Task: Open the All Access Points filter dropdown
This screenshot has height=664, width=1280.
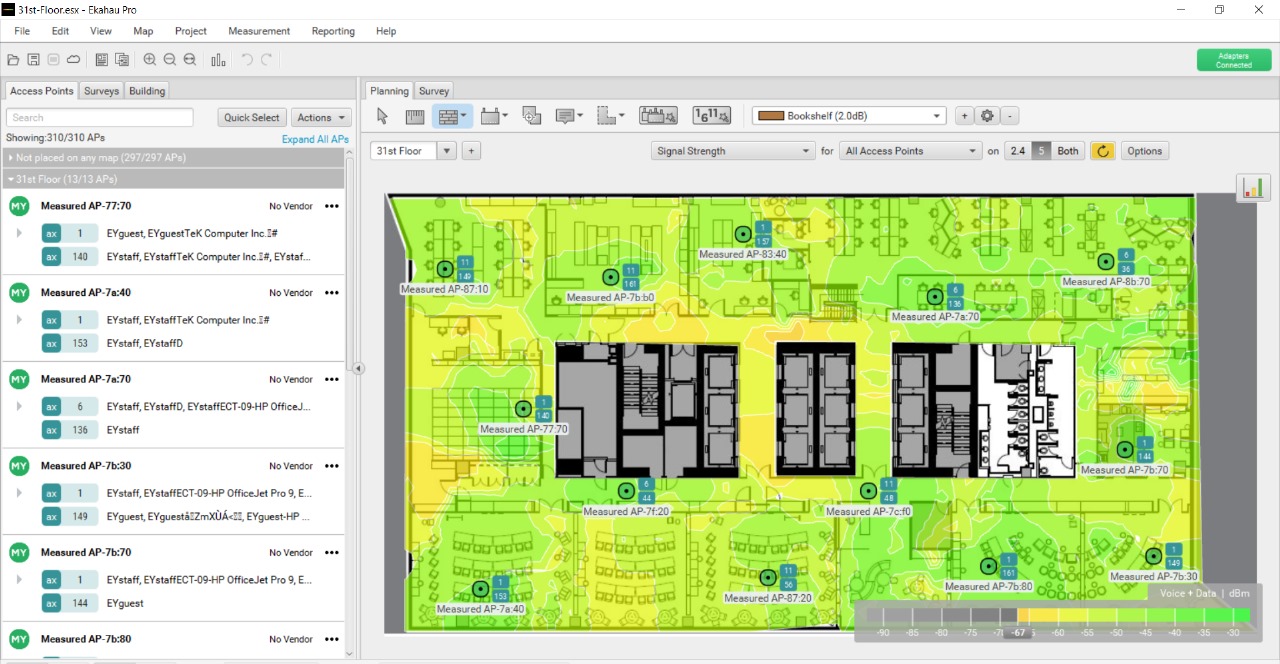Action: pos(911,151)
